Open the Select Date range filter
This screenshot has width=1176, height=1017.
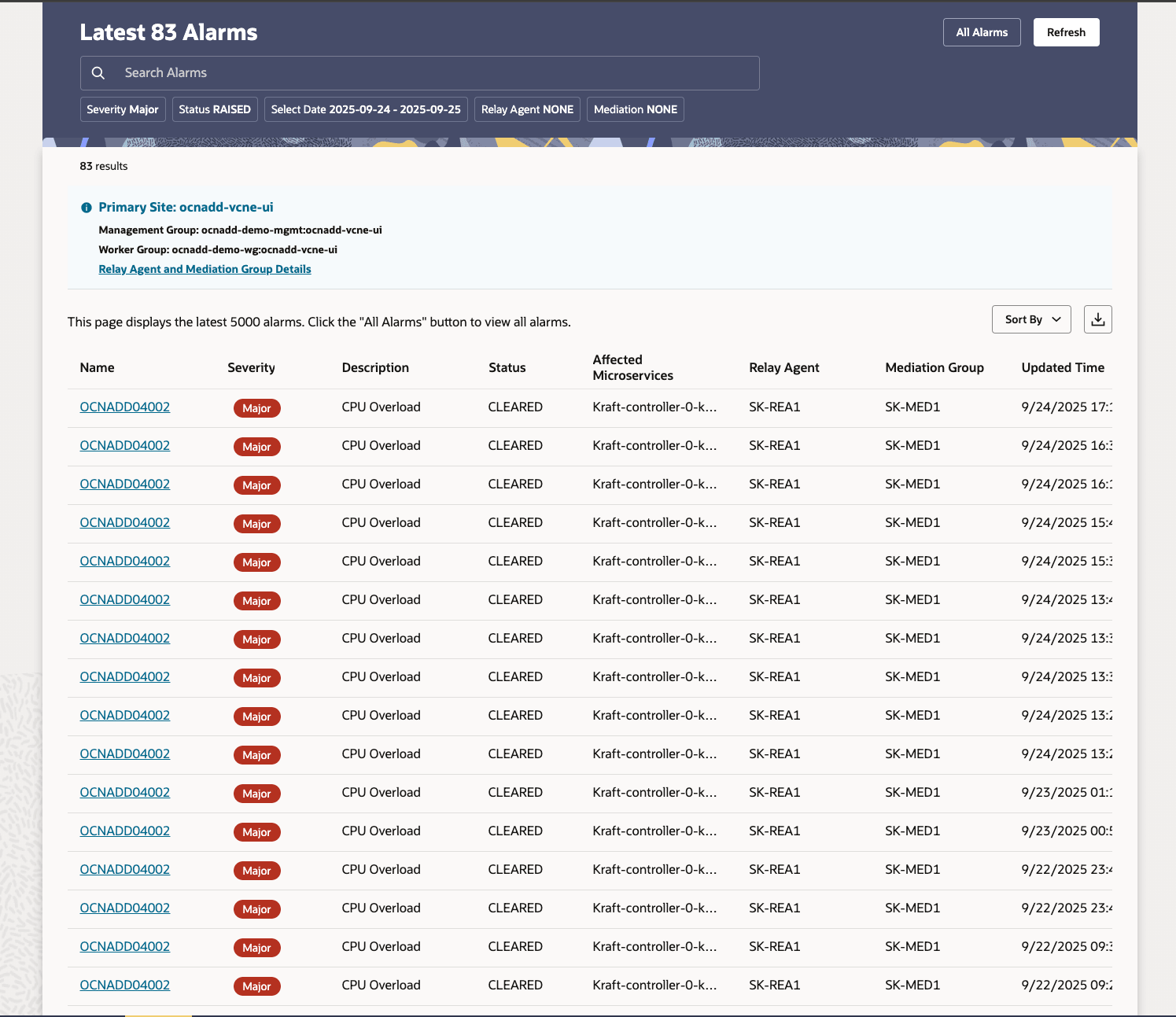point(366,109)
